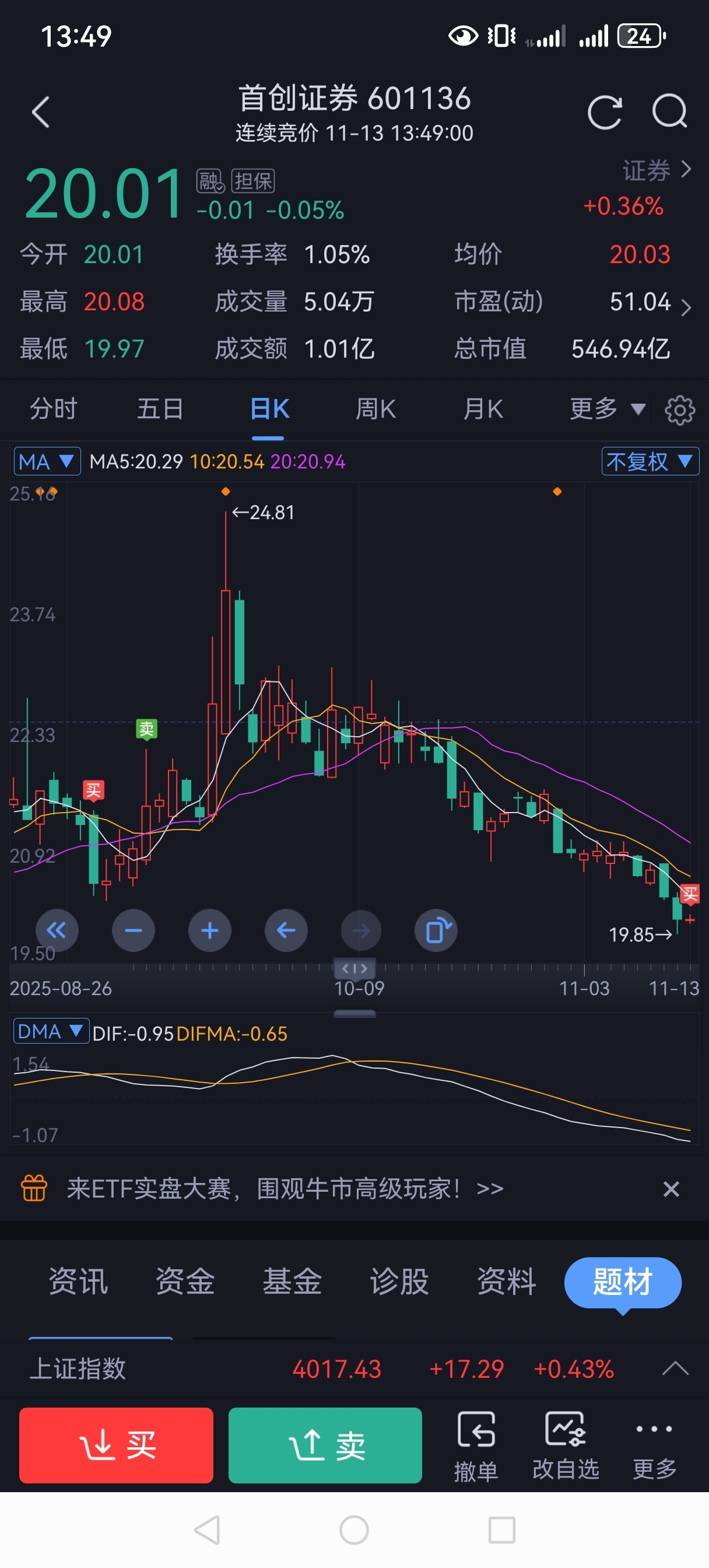Image resolution: width=709 pixels, height=1568 pixels.
Task: Jump to earliest data with double-left arrows
Action: (x=57, y=930)
